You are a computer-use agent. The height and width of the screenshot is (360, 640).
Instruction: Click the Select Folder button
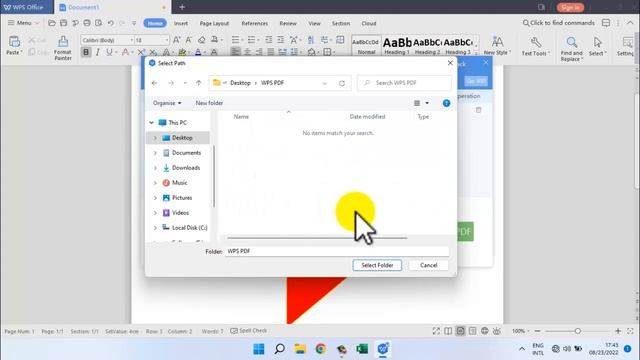(x=377, y=265)
